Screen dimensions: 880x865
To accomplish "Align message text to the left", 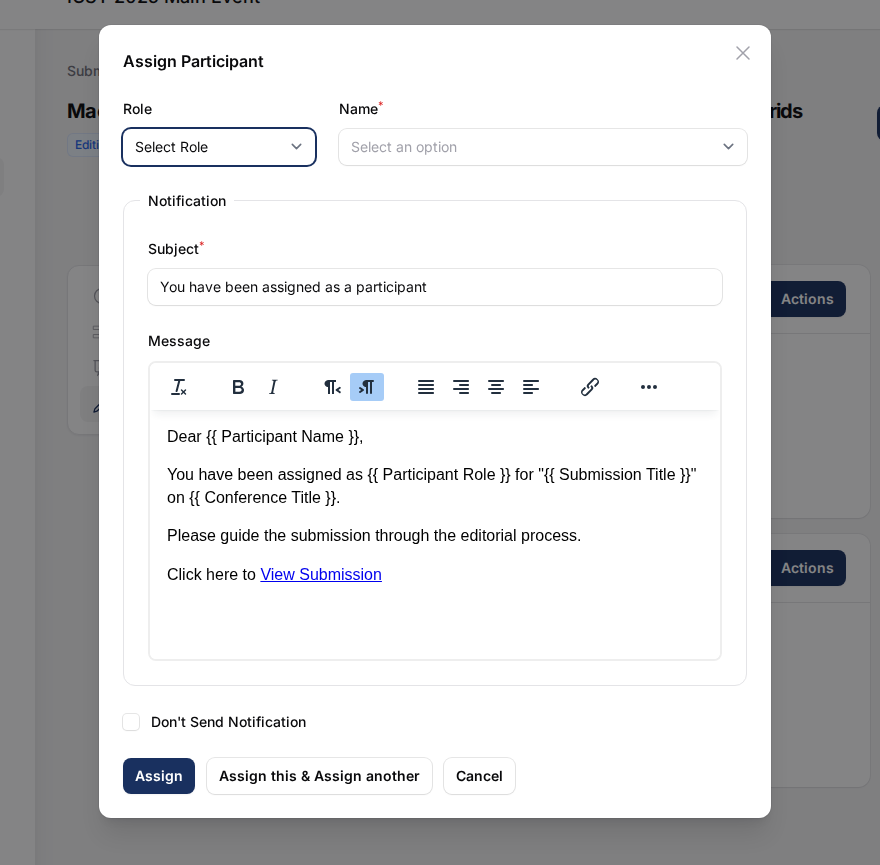I will pos(531,387).
